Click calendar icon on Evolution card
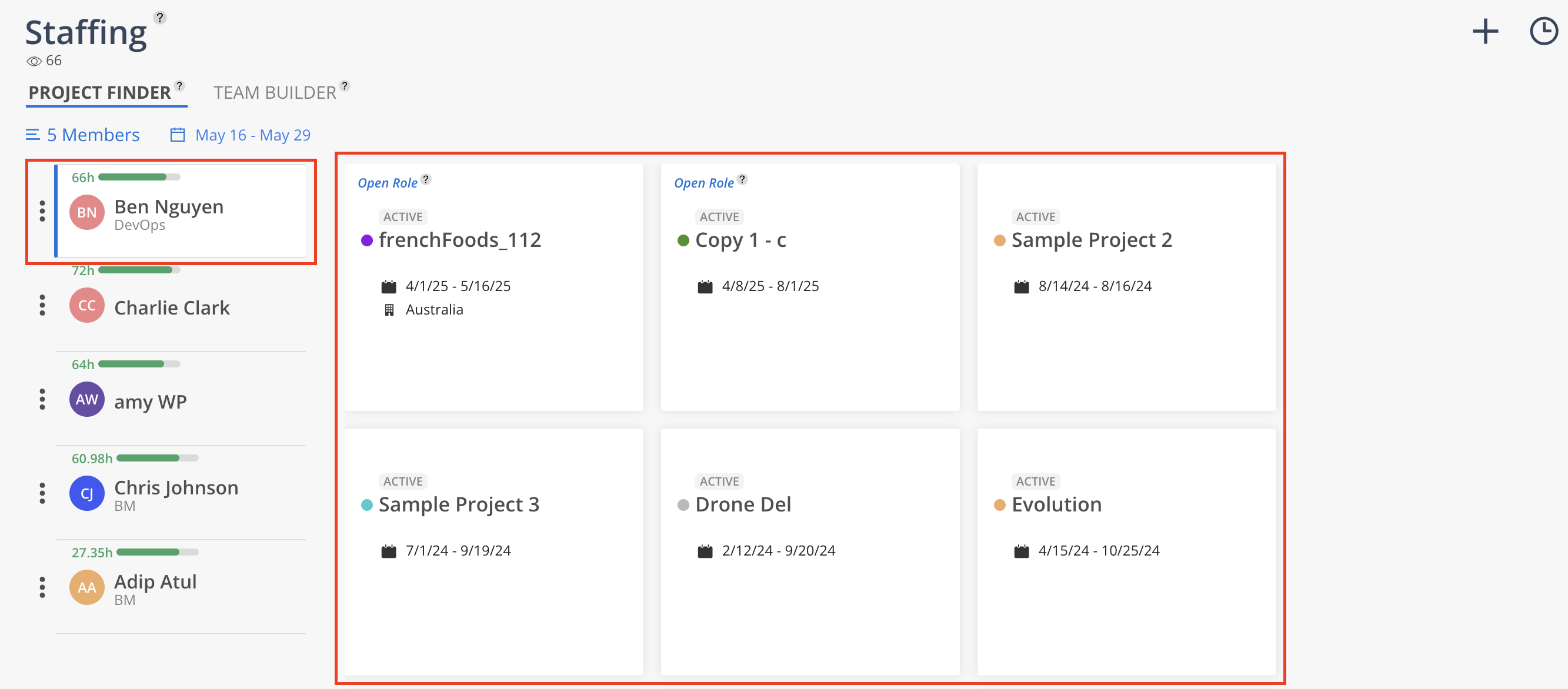1568x689 pixels. click(x=1022, y=551)
